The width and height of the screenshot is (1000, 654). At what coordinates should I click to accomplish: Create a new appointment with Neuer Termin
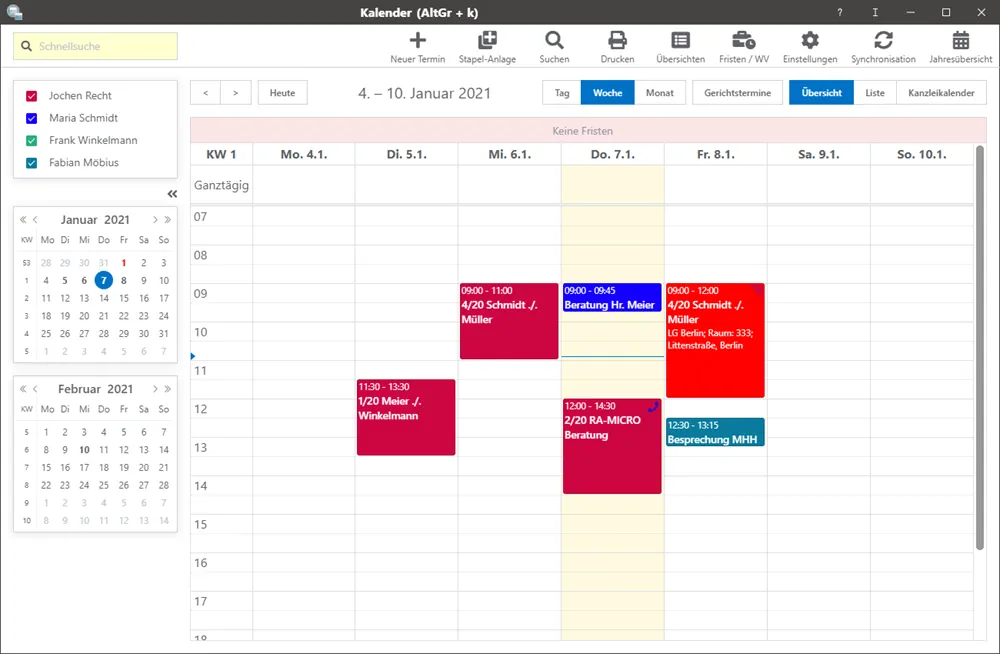(418, 45)
